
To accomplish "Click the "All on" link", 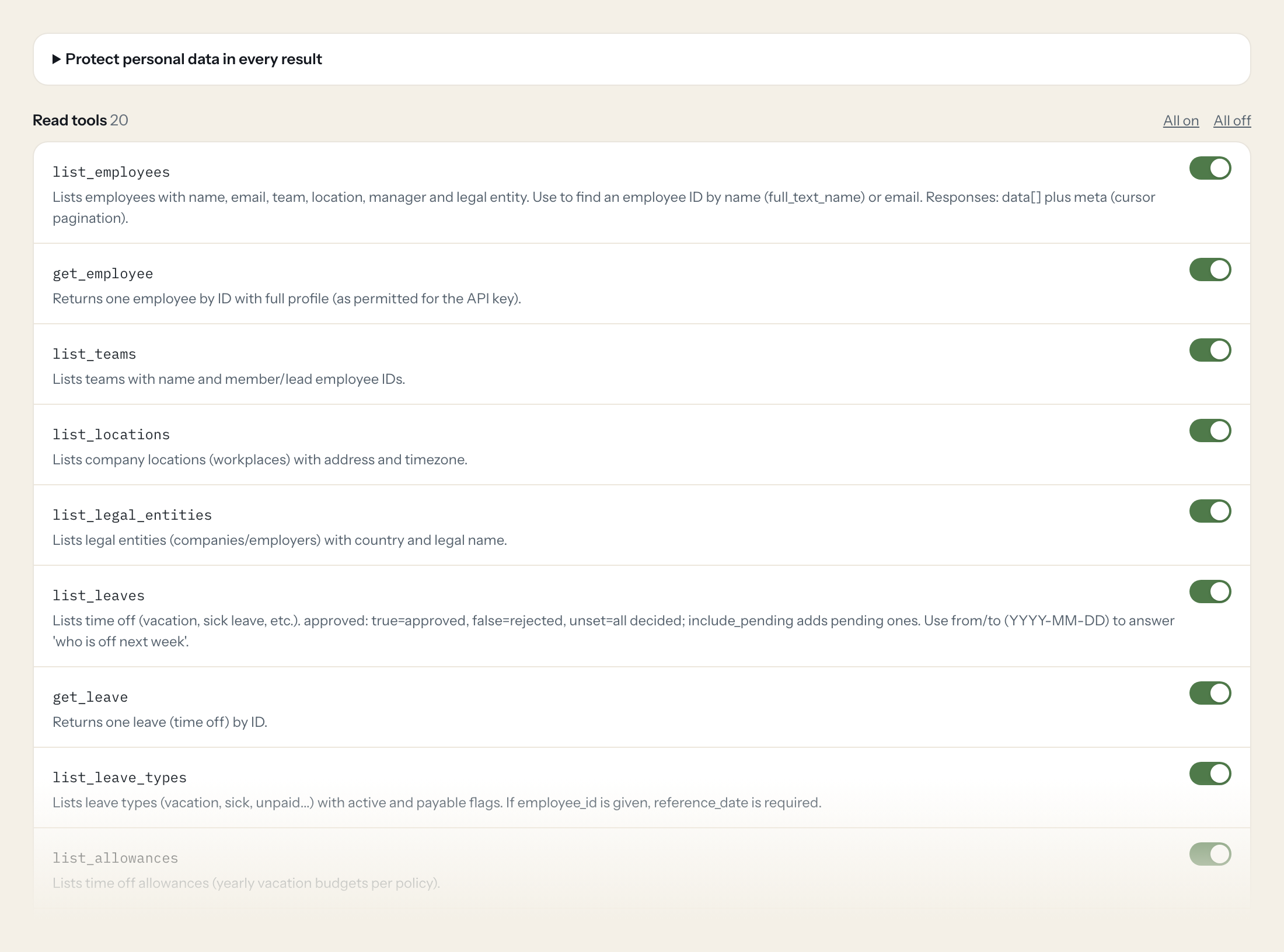I will [1181, 121].
